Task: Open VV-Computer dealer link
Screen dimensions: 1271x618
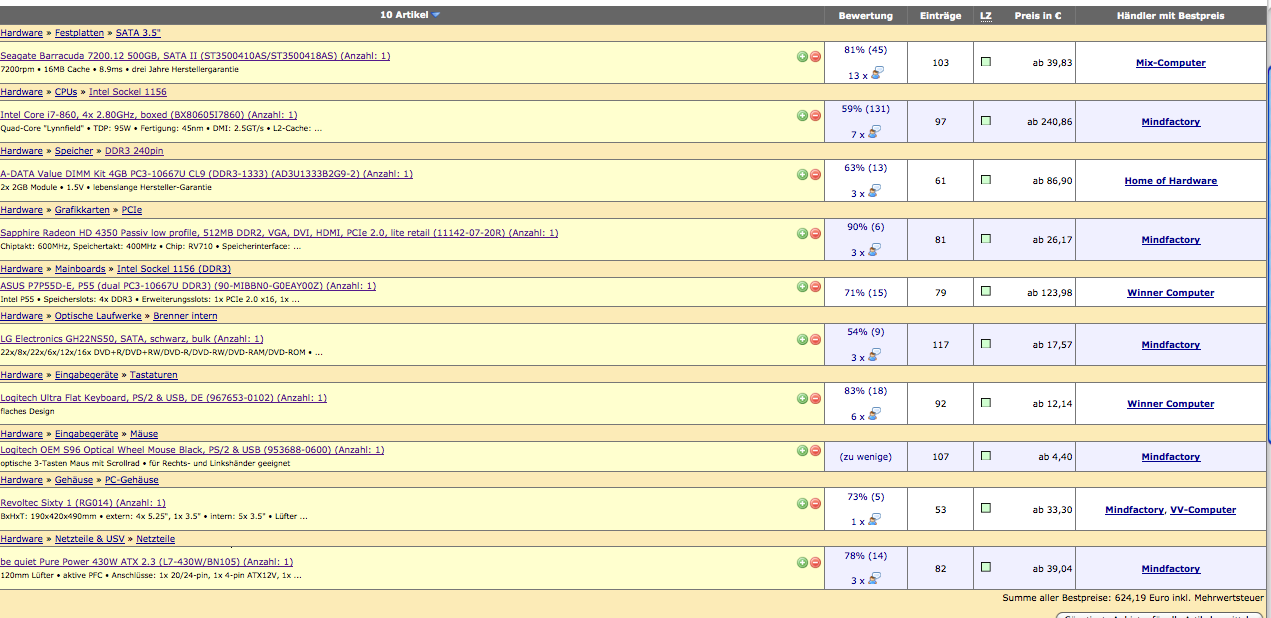Action: (1203, 510)
